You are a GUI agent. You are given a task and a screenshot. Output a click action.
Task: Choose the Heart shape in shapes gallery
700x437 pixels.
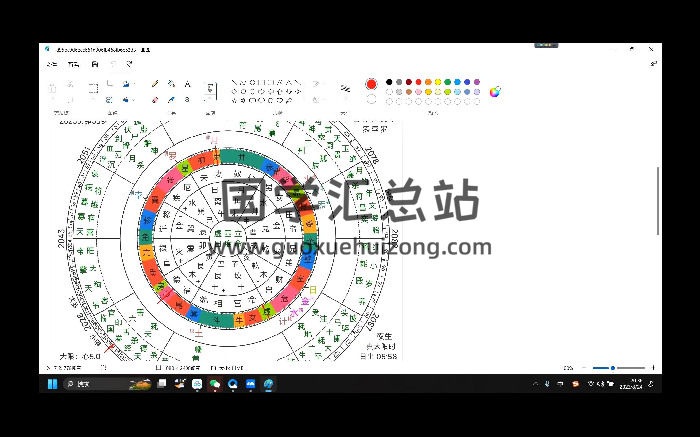280,100
